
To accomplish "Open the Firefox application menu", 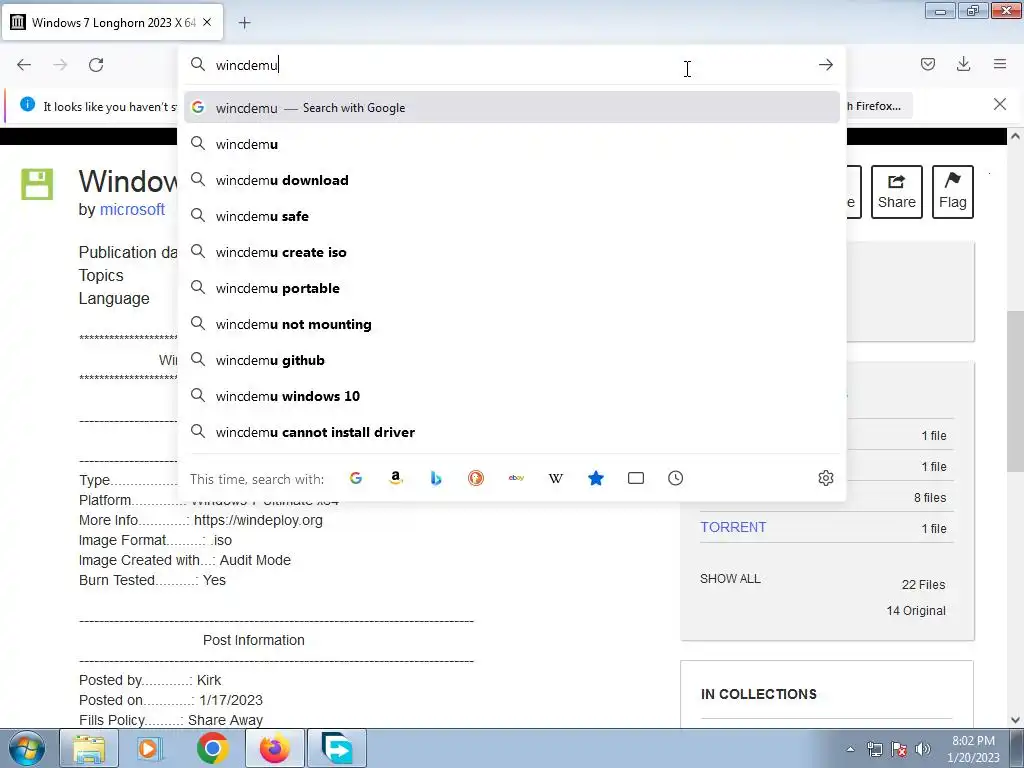I will coord(1000,64).
